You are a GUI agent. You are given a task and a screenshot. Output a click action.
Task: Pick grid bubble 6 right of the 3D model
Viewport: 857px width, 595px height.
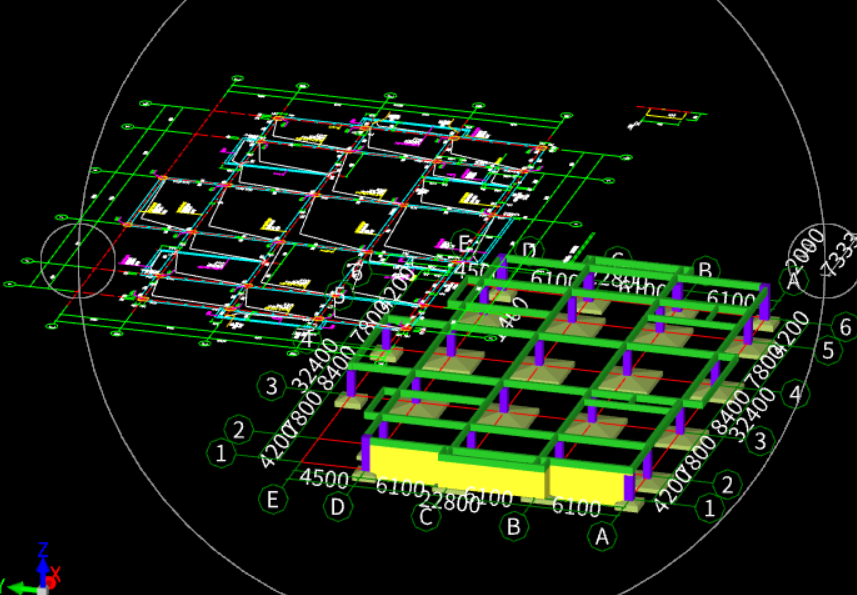click(845, 327)
